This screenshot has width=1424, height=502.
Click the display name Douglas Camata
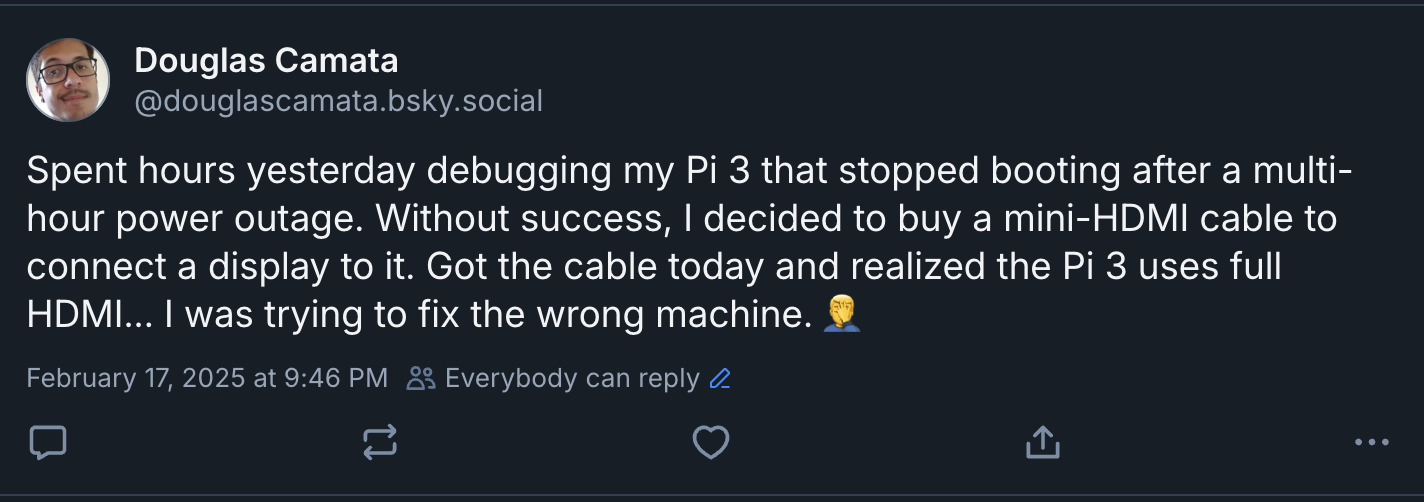[266, 61]
